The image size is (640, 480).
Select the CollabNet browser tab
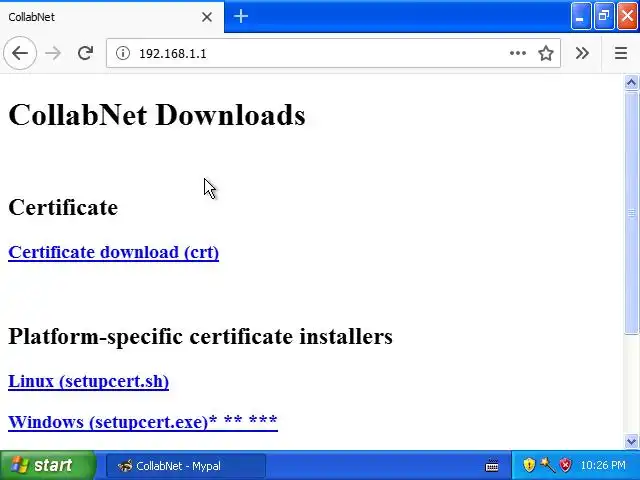click(112, 17)
